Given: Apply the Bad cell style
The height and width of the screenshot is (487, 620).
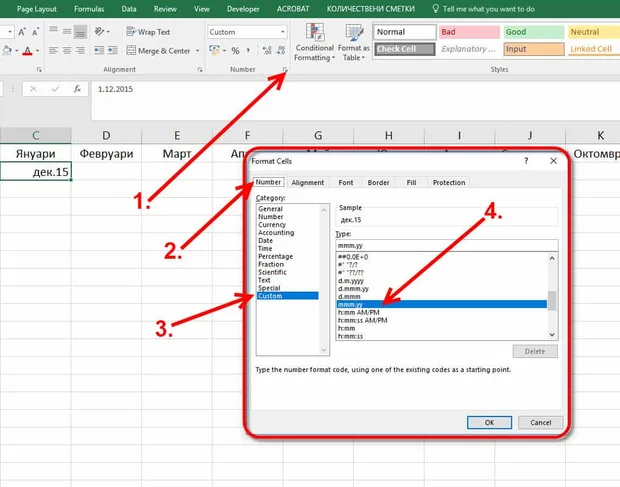Looking at the screenshot, I should pos(469,32).
